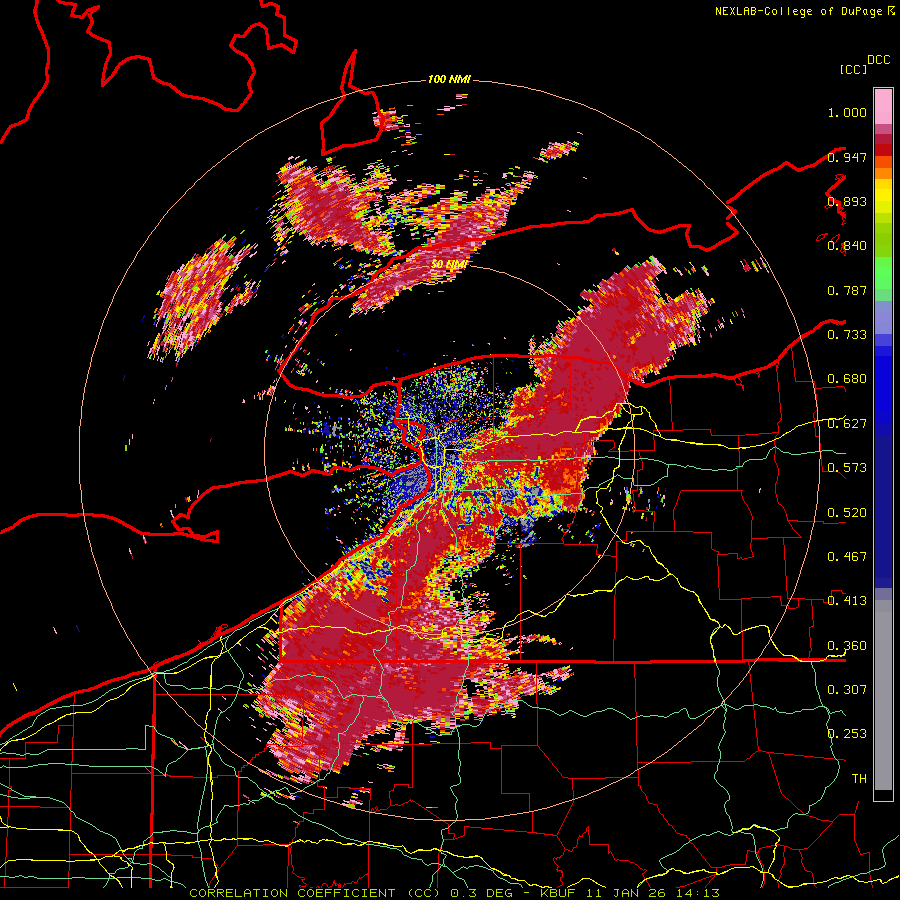Click the 0.680 legend value
Screen dimensions: 900x900
[x=847, y=379]
